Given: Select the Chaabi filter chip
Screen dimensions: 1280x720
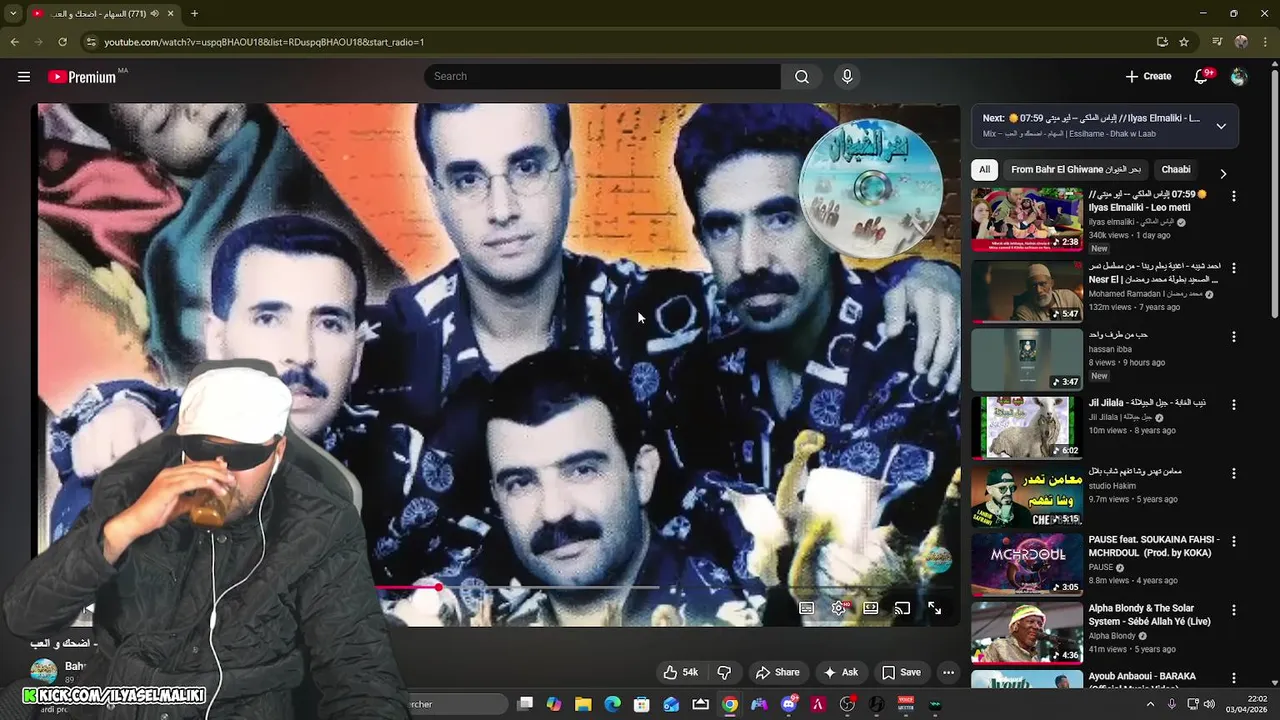Looking at the screenshot, I should [x=1176, y=169].
